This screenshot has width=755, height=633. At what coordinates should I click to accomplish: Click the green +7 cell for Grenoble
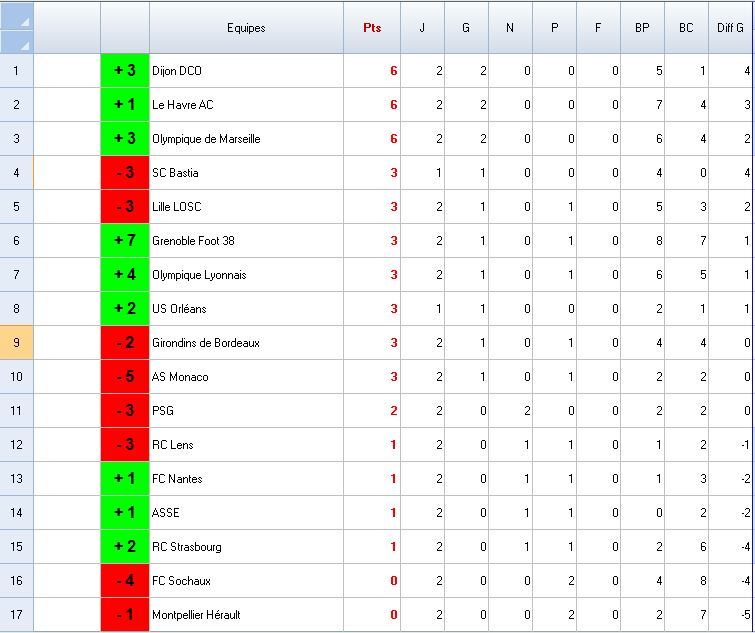click(125, 241)
